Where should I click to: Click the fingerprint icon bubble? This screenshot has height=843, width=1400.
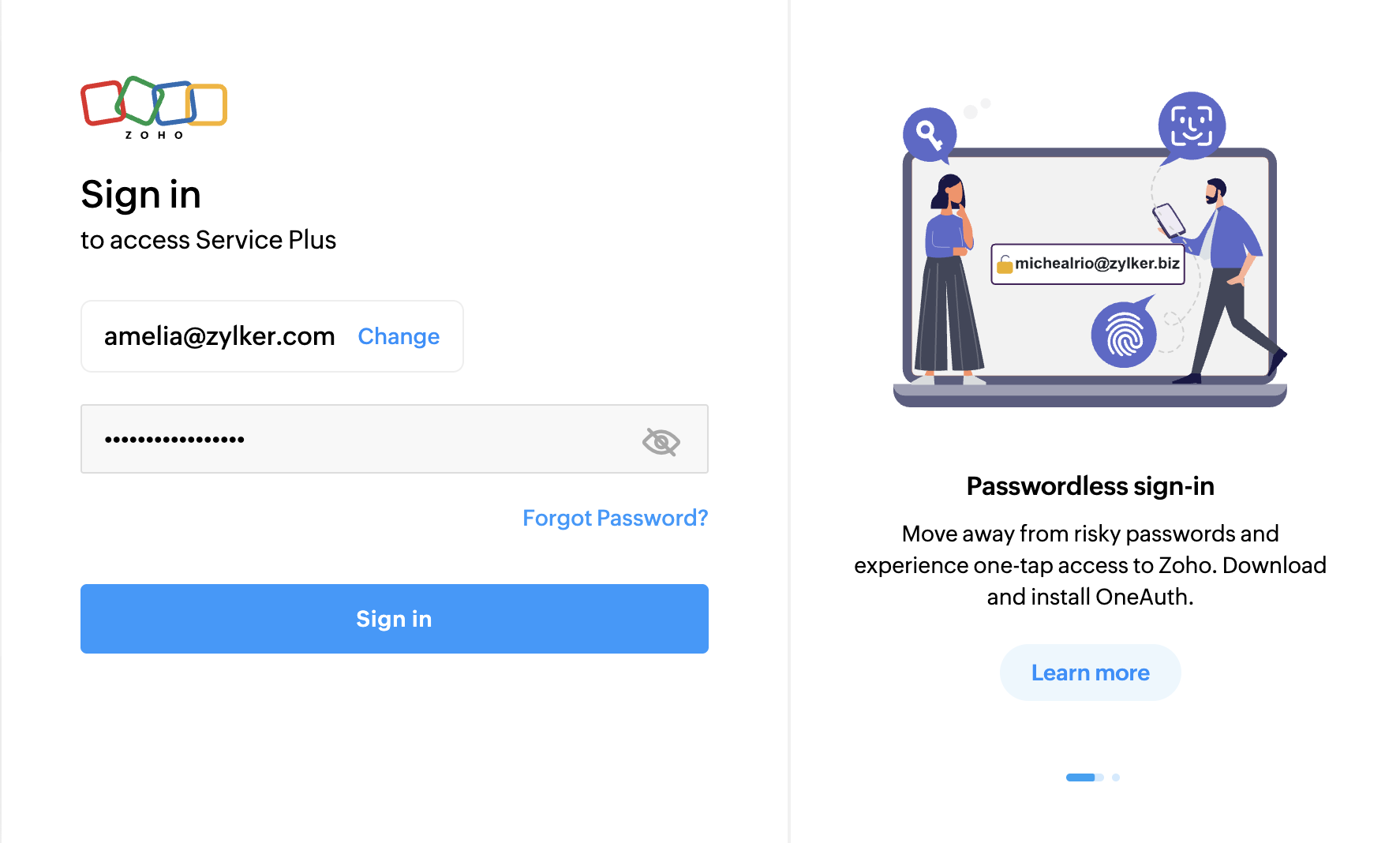[x=1124, y=334]
